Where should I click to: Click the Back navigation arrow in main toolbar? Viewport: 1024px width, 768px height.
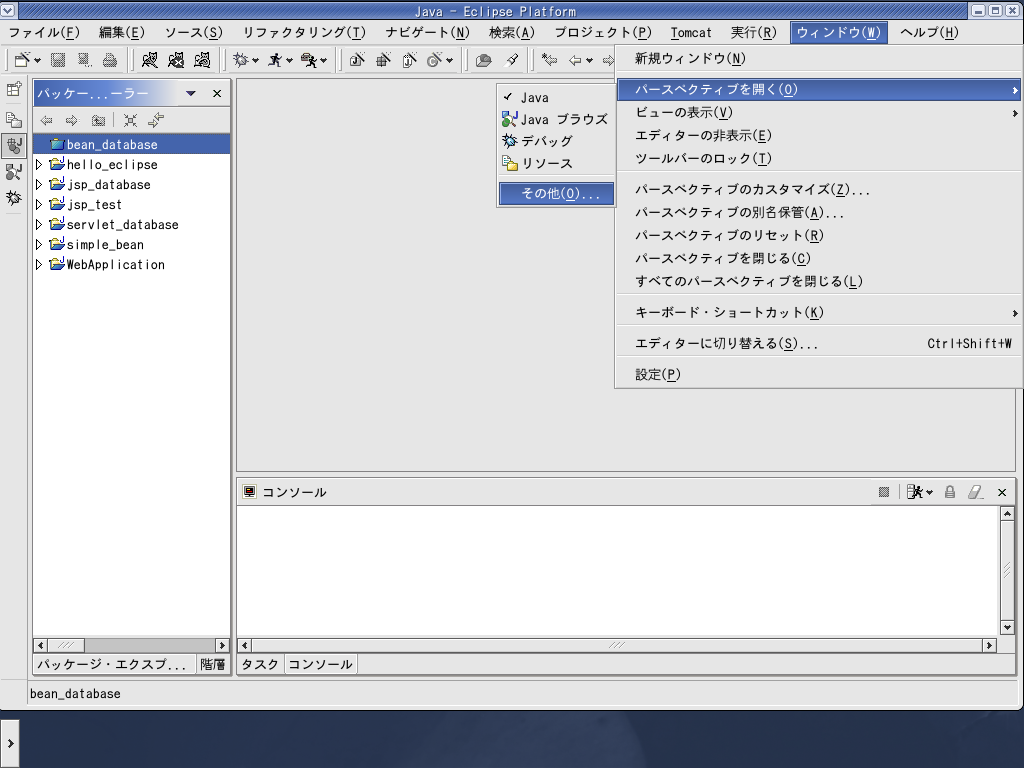[x=575, y=60]
